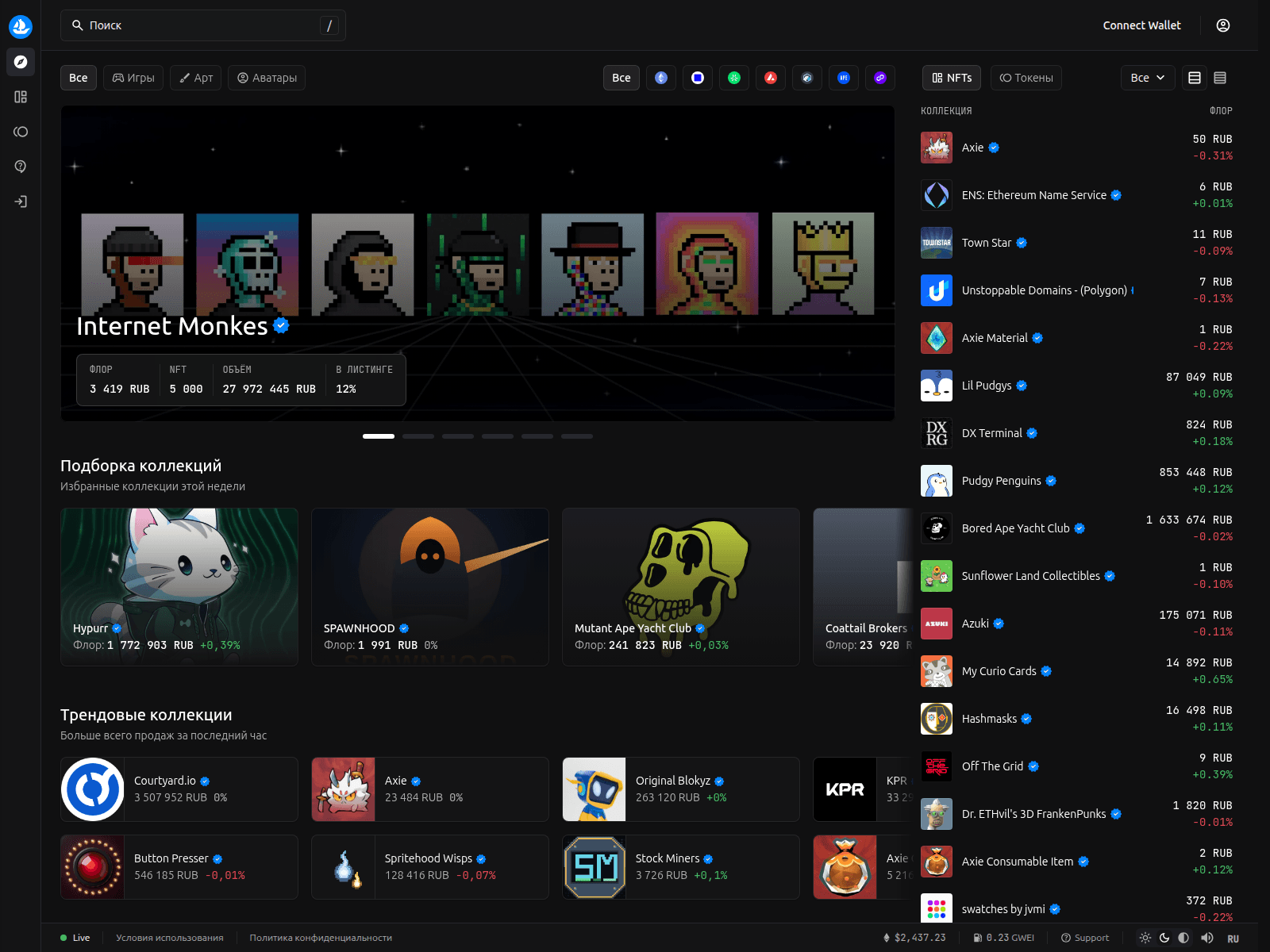Viewport: 1270px width, 952px height.
Task: Click the Live status indicator
Action: [x=75, y=938]
